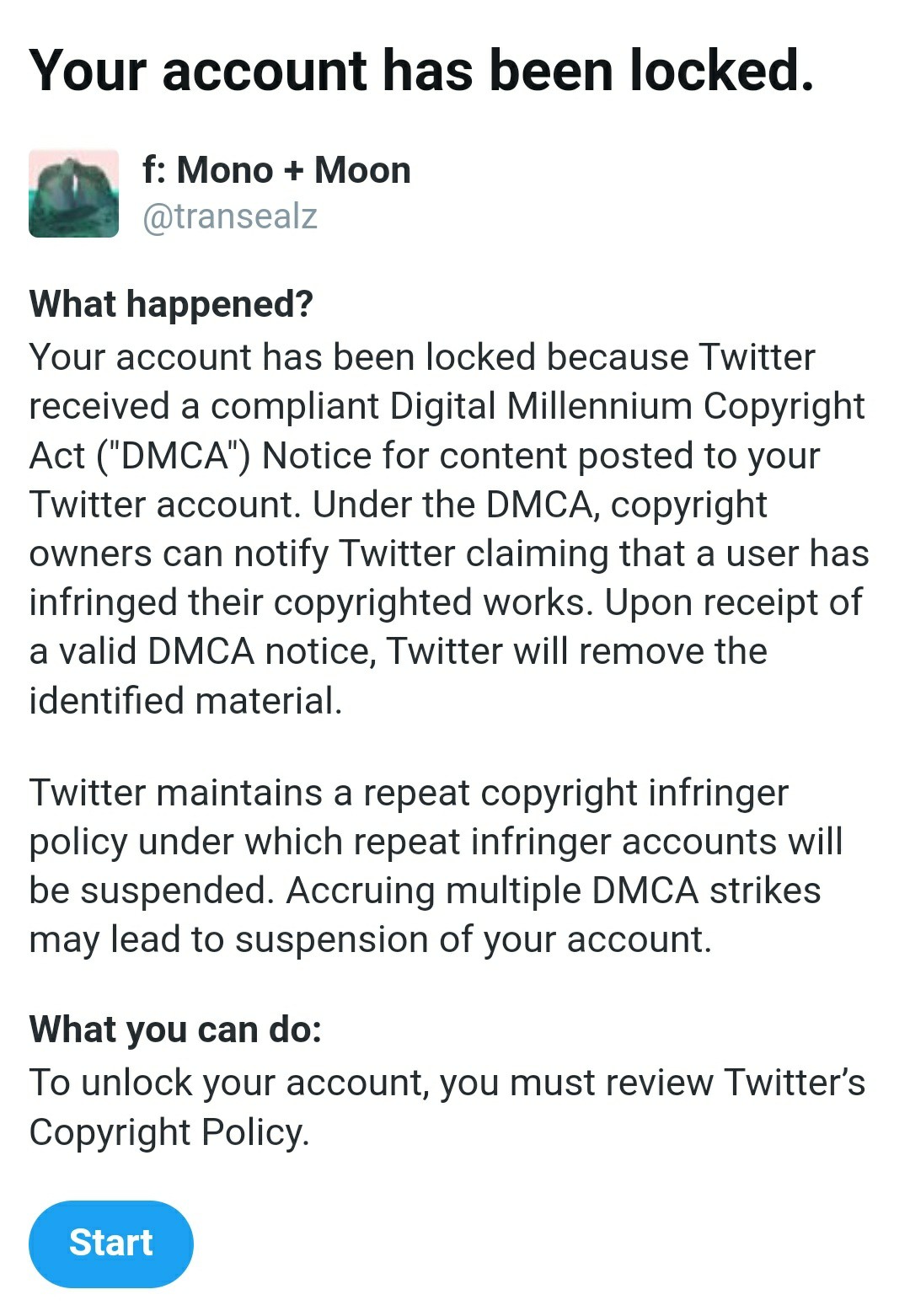Click the words "Digital Millennium Copyright"
The width and height of the screenshot is (910, 1316).
click(627, 406)
